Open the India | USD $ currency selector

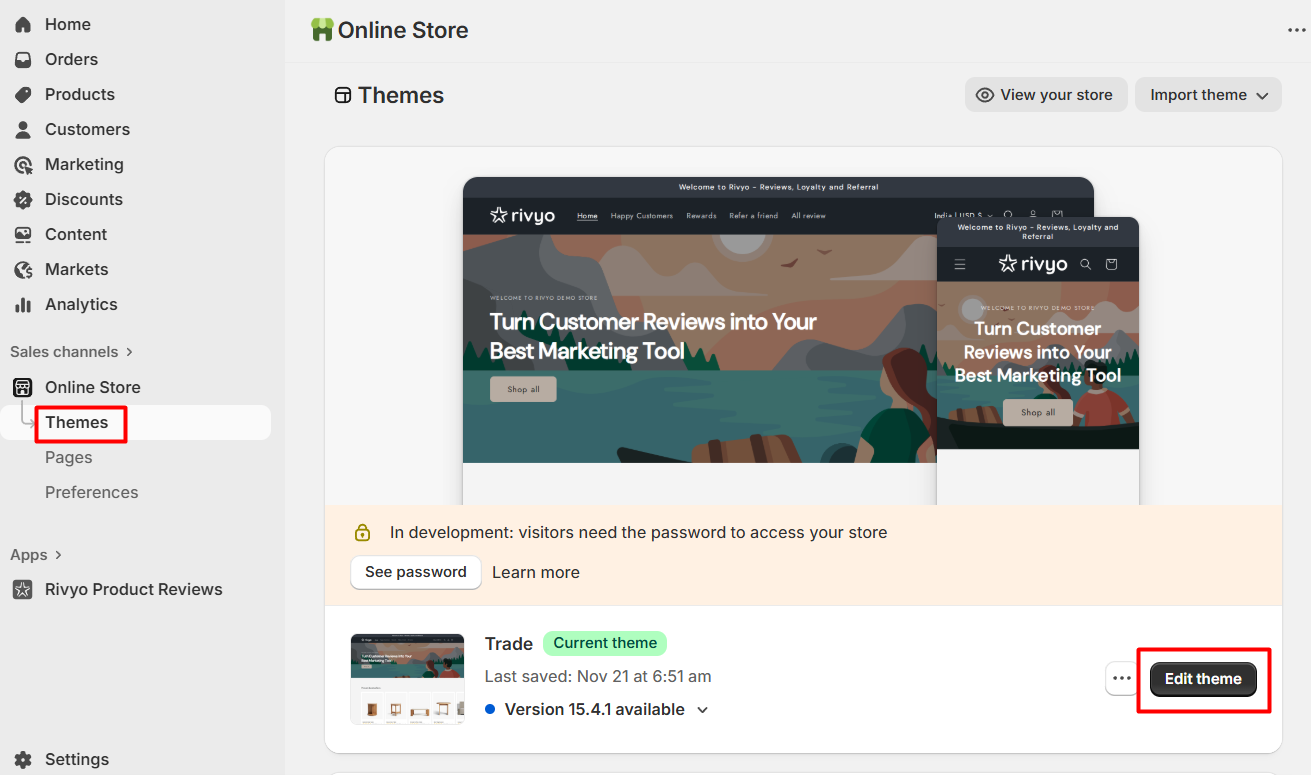[963, 215]
